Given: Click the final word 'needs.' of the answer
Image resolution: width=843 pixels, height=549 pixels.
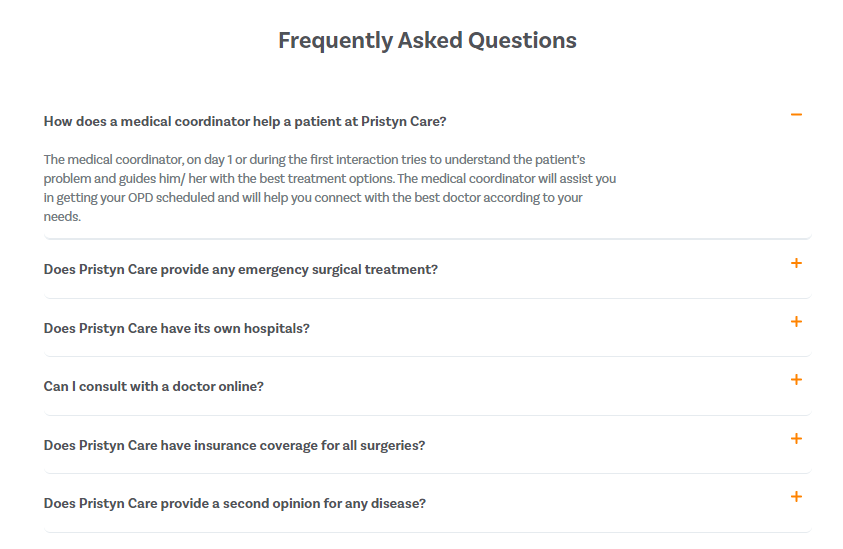Looking at the screenshot, I should tap(62, 217).
